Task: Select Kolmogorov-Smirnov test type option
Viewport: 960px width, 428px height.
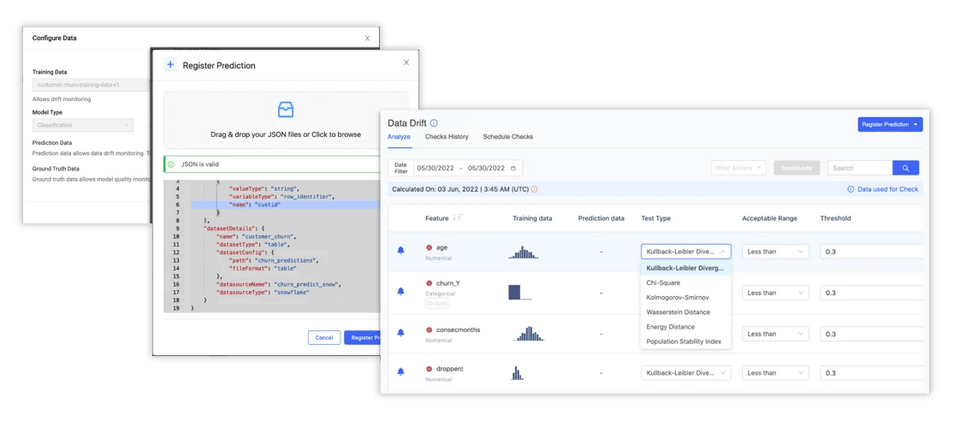Action: (x=686, y=298)
